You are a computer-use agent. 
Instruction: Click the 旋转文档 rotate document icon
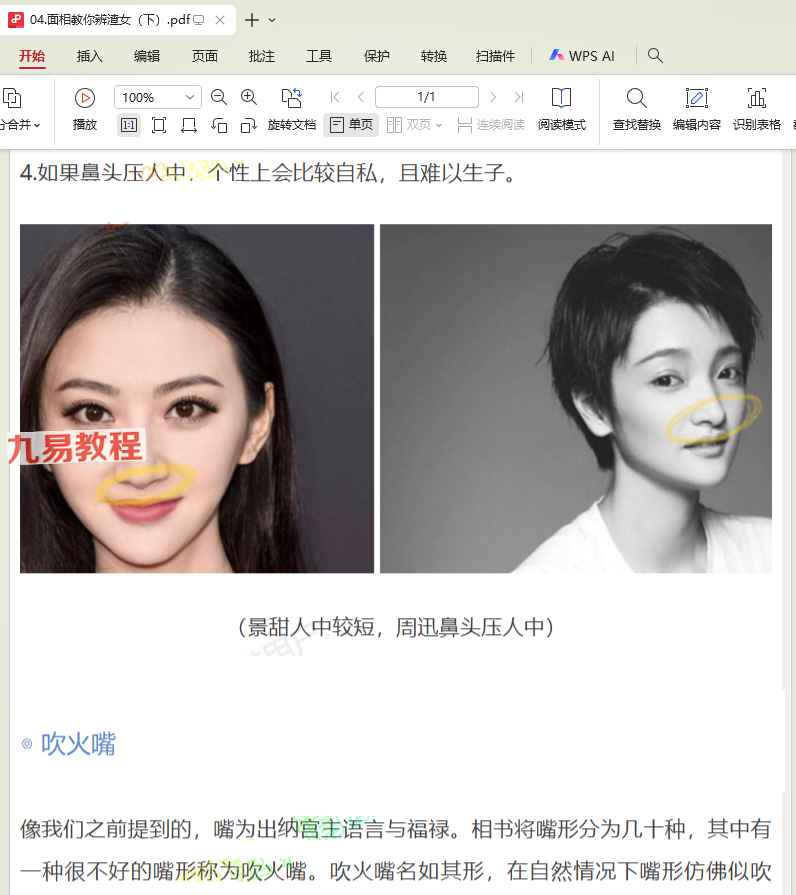tap(291, 98)
